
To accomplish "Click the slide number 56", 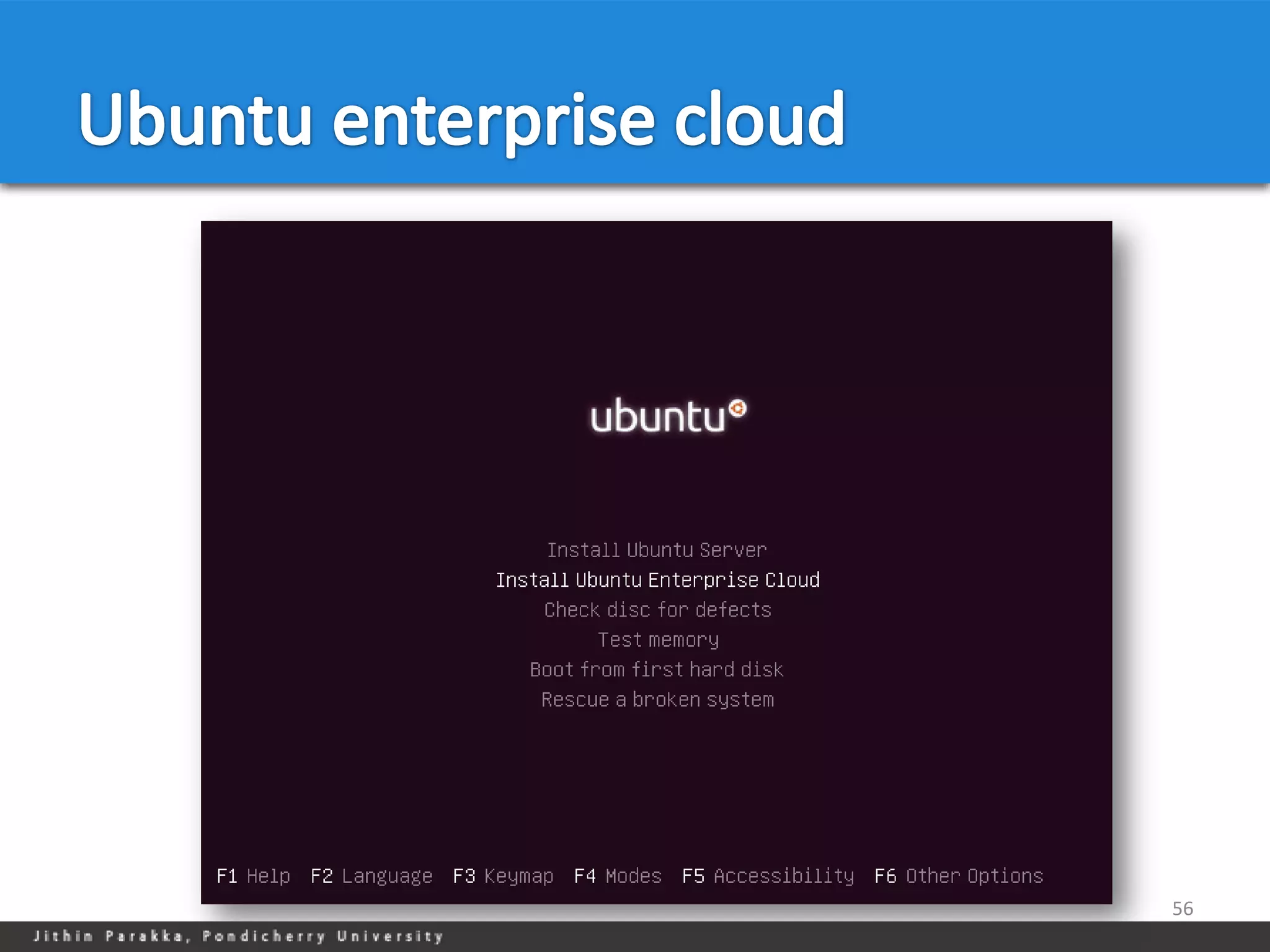I will pyautogui.click(x=1182, y=909).
